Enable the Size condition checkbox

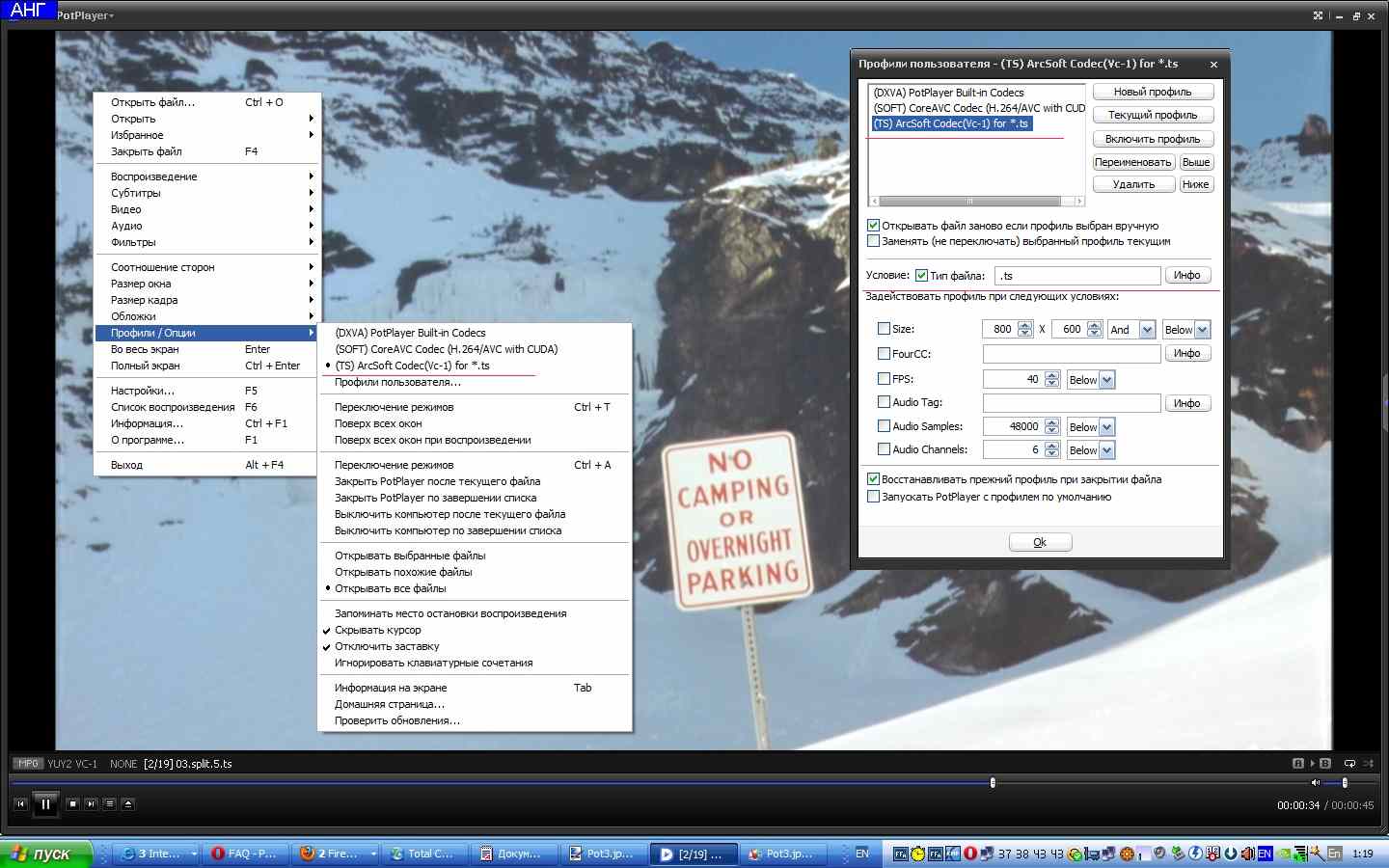tap(884, 329)
